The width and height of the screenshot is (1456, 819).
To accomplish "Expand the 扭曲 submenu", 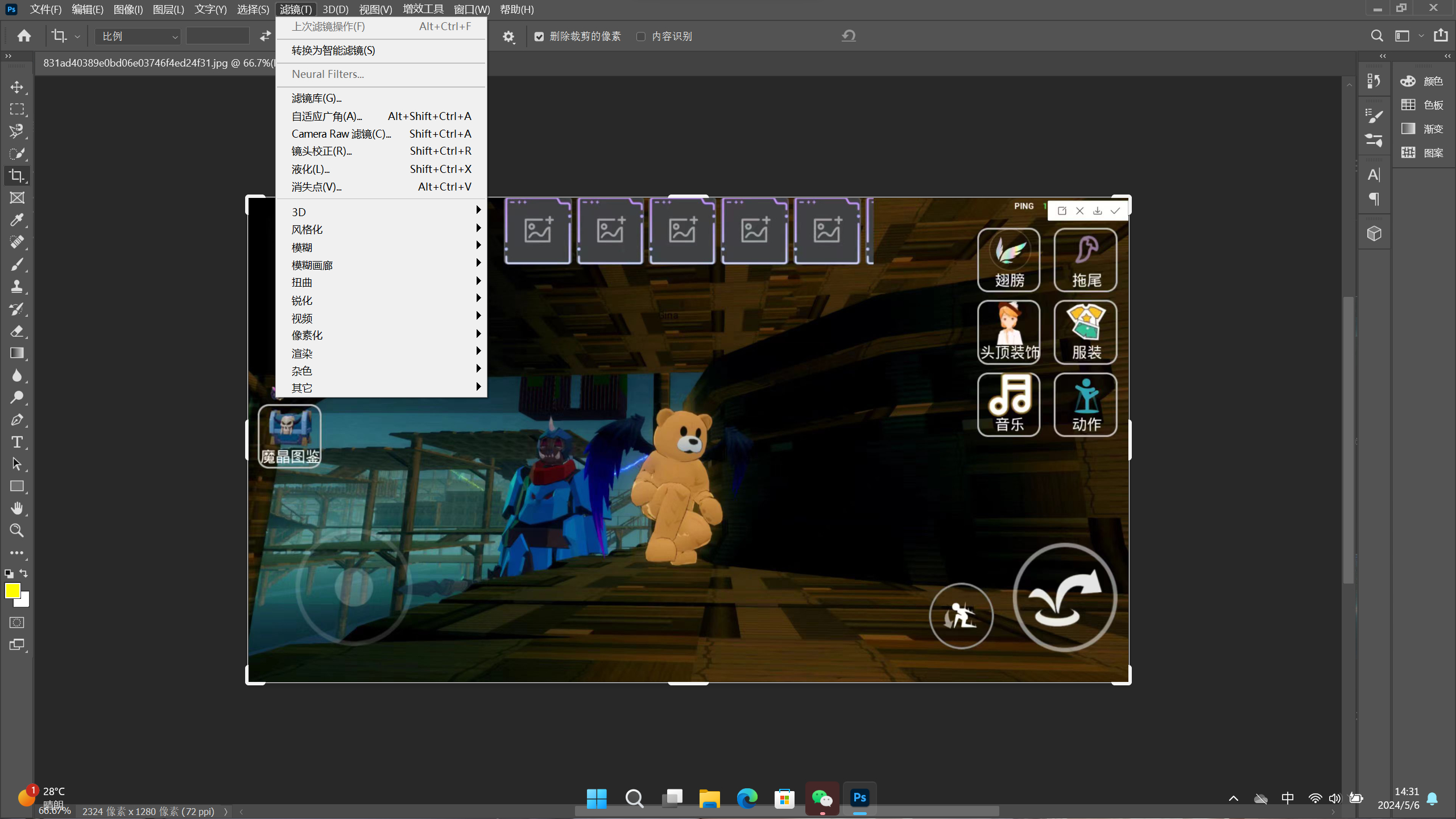I will (x=380, y=283).
